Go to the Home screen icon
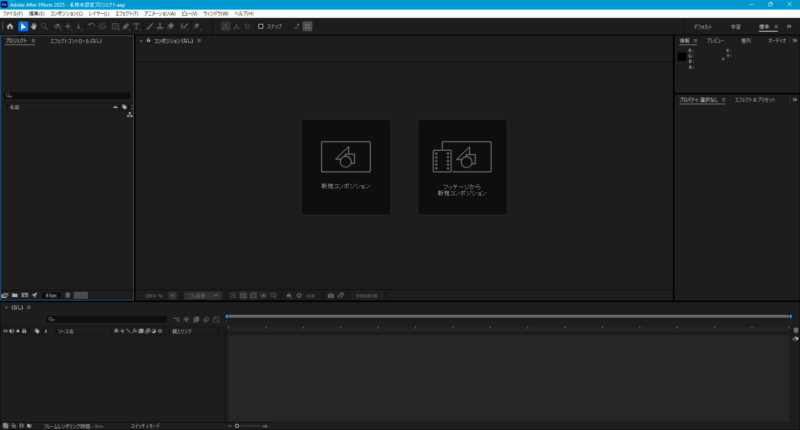The image size is (800, 430). click(x=10, y=27)
